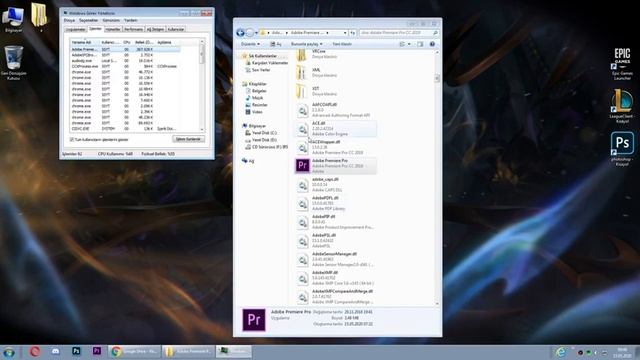Open the Düzenle menu in Explorer toolbar
Viewport: 640px width, 360px height.
pos(250,44)
